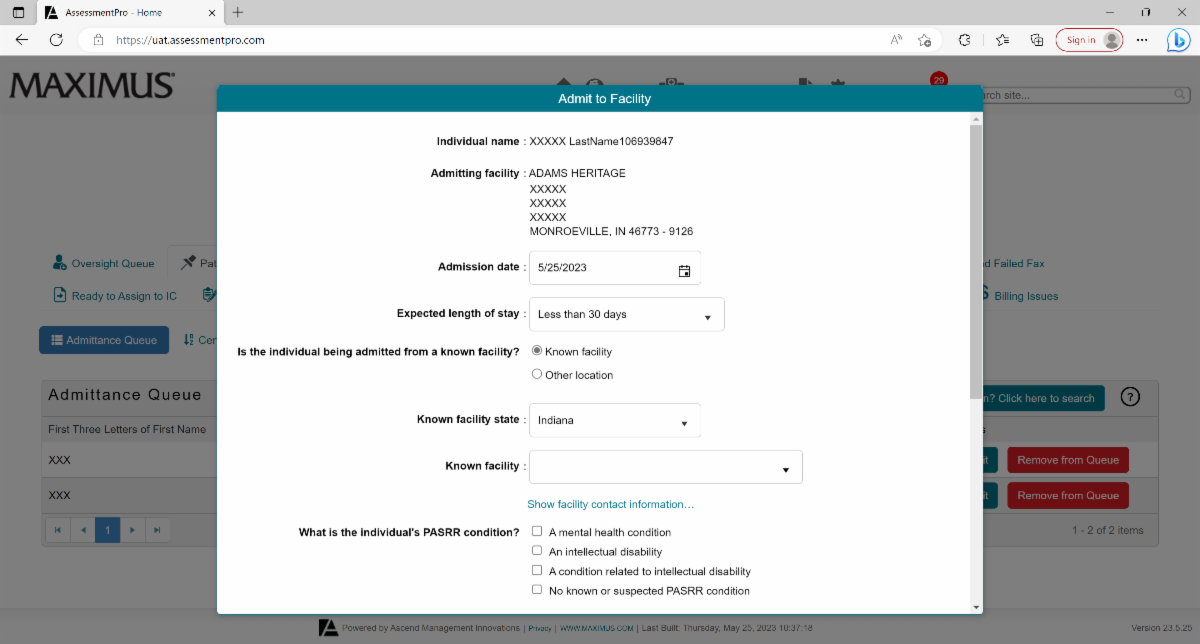Open browser Settings and more menu
The image size is (1200, 644).
coord(1142,40)
